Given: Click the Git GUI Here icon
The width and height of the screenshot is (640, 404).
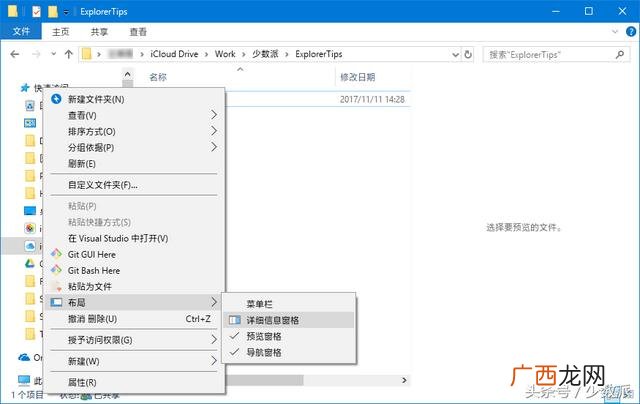Looking at the screenshot, I should tap(56, 254).
